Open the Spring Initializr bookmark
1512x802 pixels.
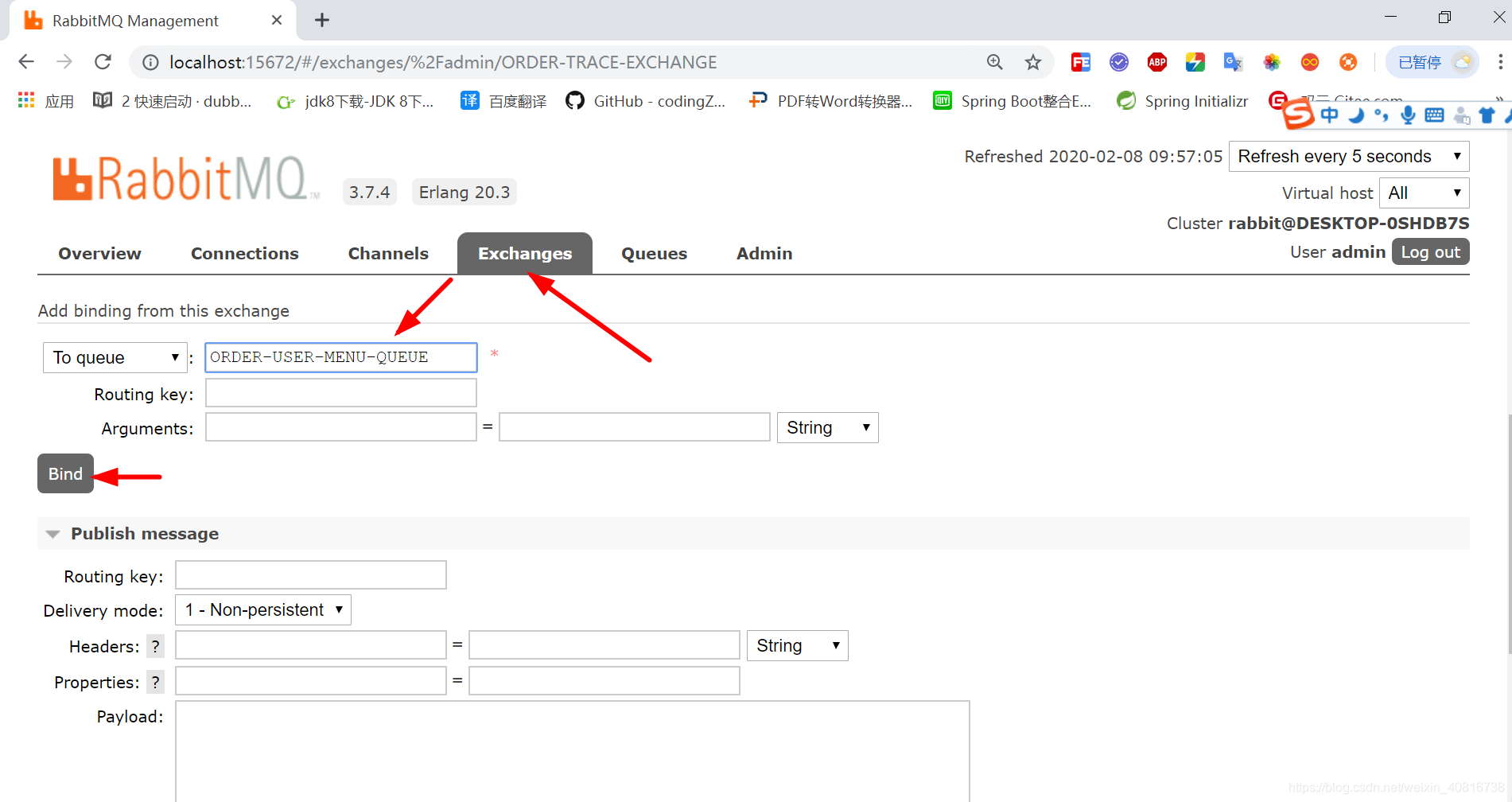coord(1183,101)
